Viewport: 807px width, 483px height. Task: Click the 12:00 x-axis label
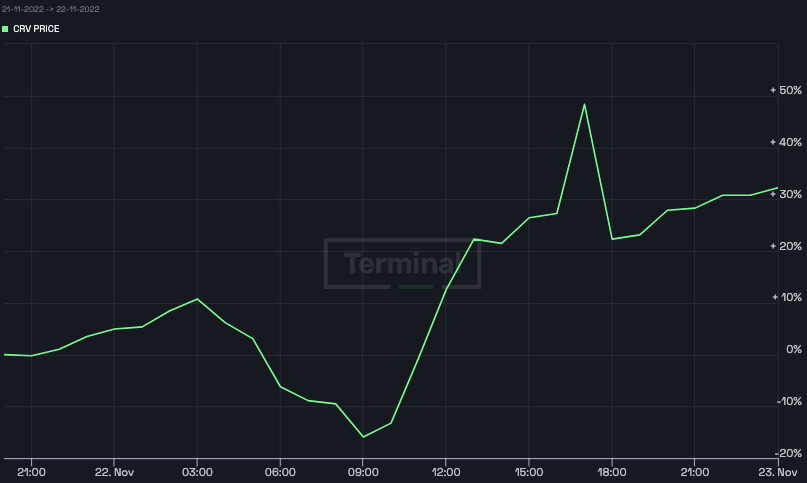(x=446, y=472)
